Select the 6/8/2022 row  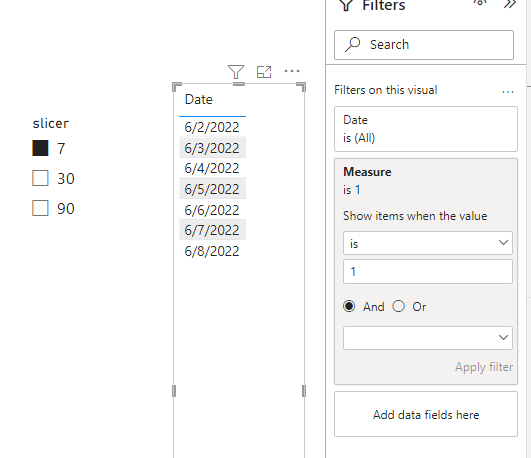coord(212,251)
